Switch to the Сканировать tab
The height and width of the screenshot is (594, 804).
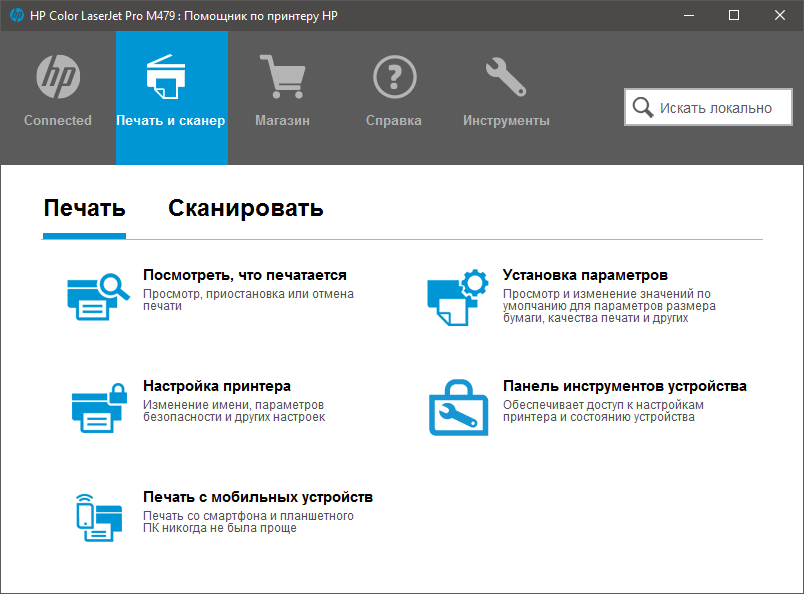pyautogui.click(x=246, y=208)
